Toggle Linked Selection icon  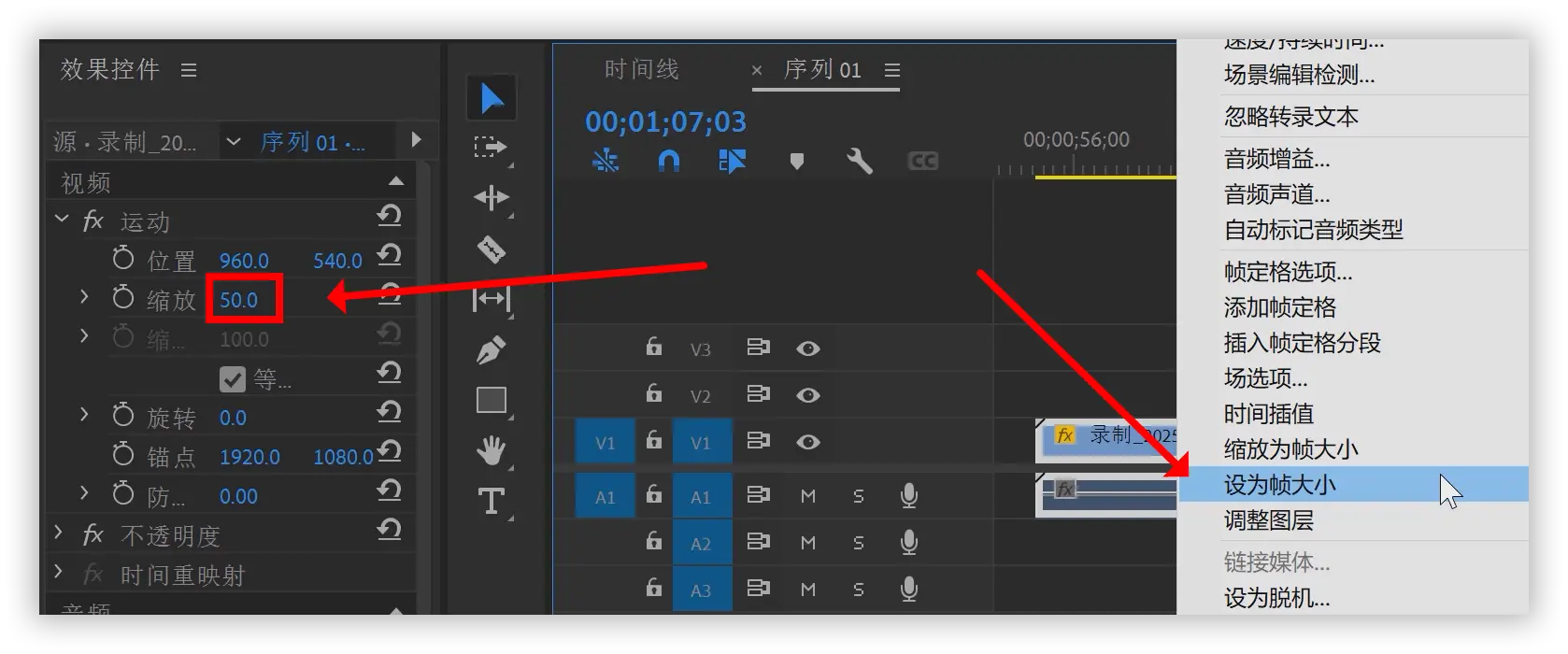(x=733, y=161)
